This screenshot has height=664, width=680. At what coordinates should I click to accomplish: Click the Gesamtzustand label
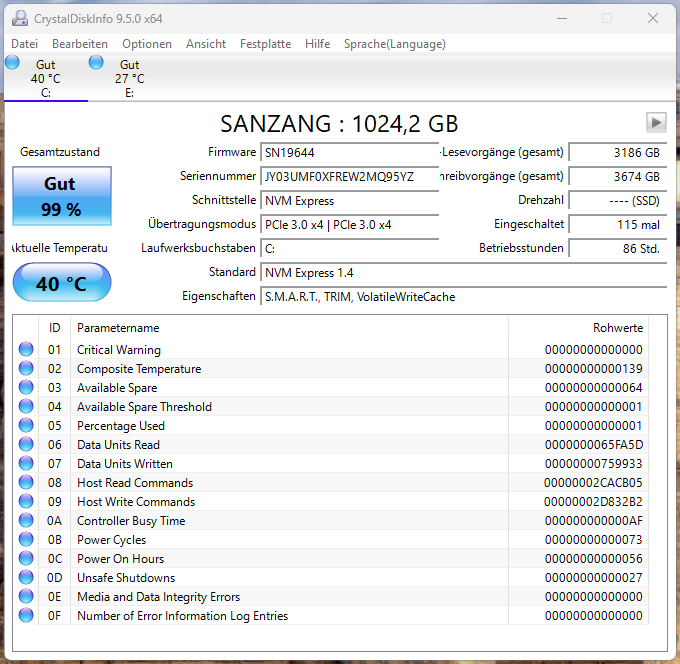(60, 152)
